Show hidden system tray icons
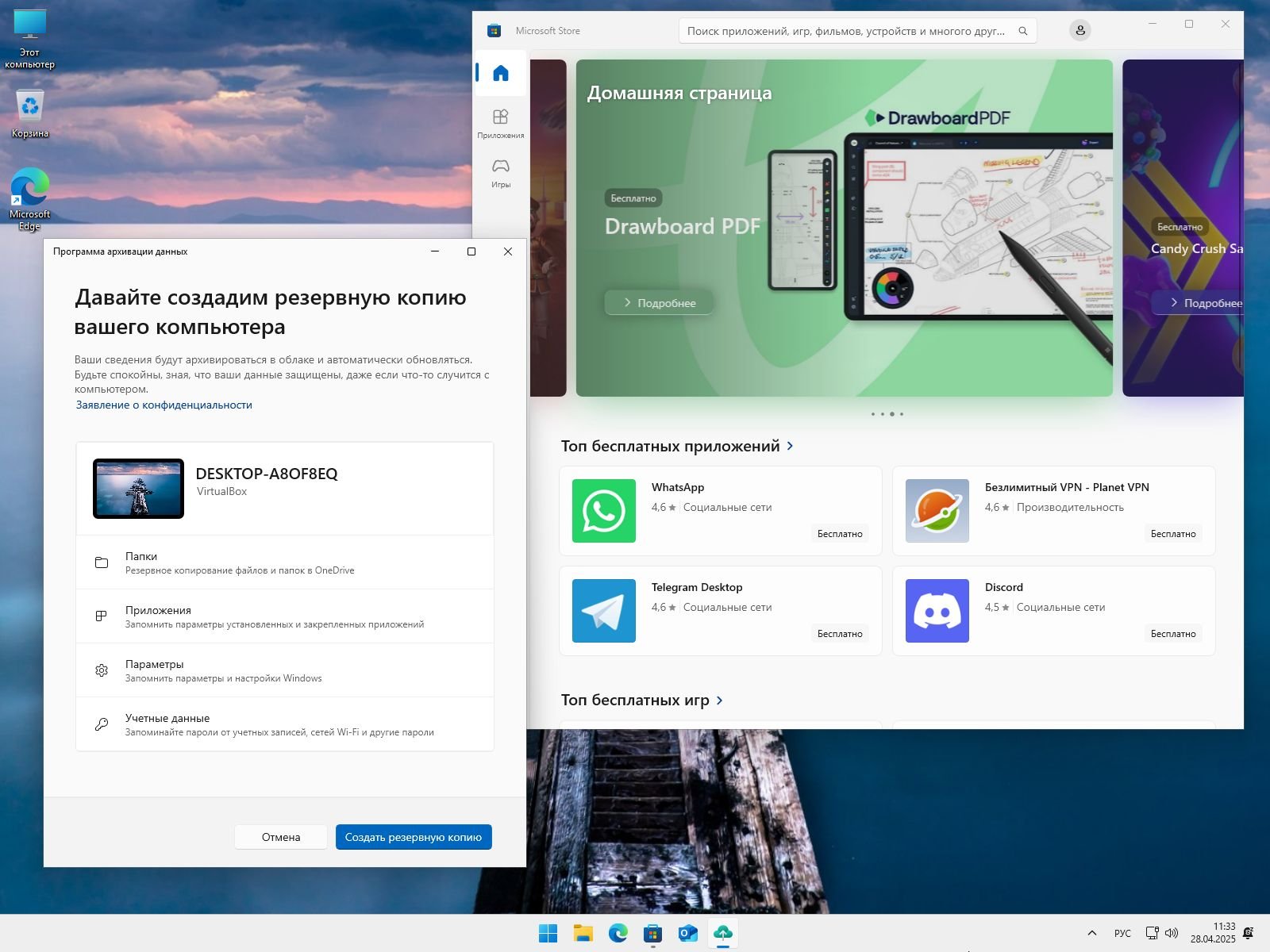 [x=1092, y=934]
